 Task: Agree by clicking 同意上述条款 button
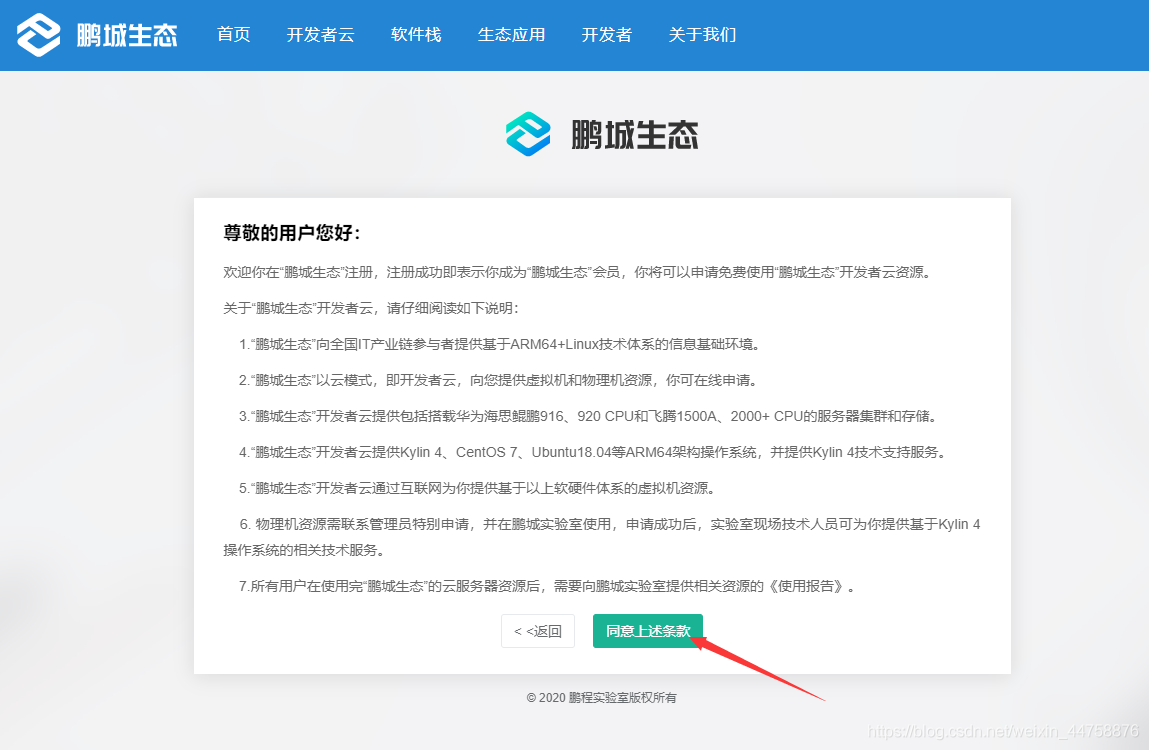647,631
